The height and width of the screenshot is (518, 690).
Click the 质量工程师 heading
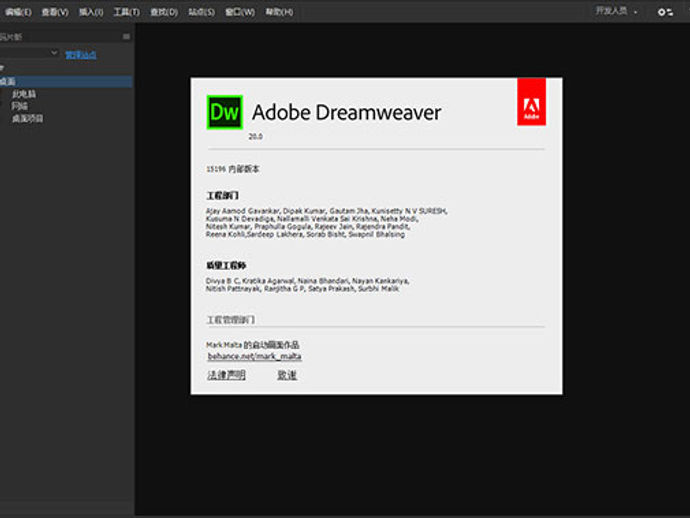[x=226, y=265]
